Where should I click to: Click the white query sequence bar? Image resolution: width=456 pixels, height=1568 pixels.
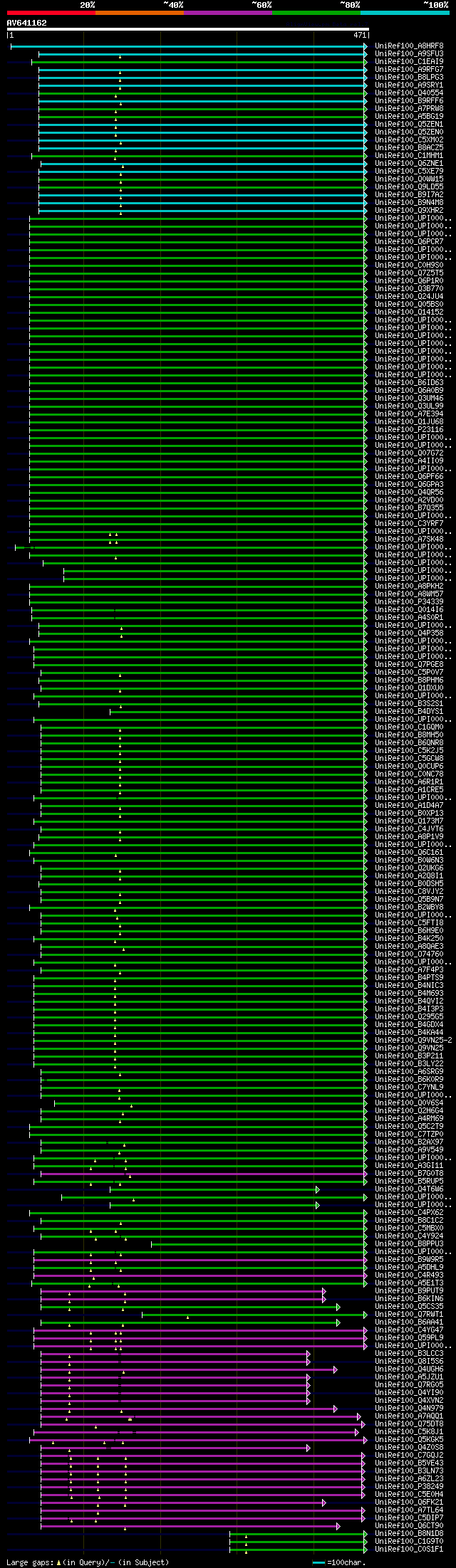tap(187, 29)
